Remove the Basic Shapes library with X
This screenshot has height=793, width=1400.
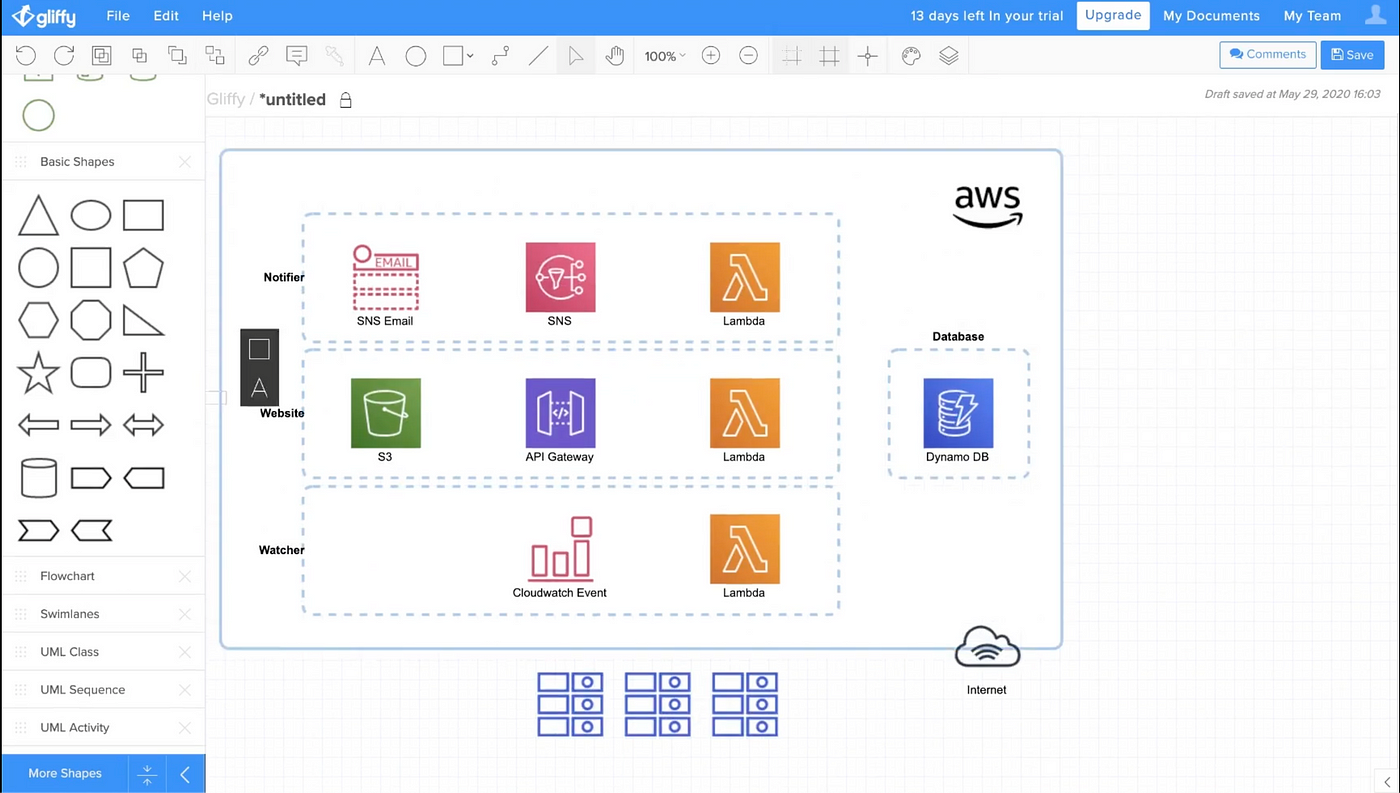tap(185, 162)
